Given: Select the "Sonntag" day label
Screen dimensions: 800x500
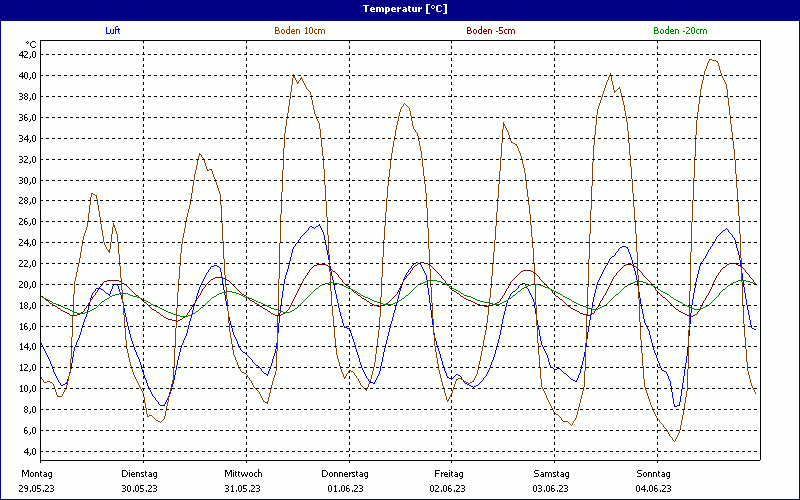Looking at the screenshot, I should pyautogui.click(x=654, y=473).
